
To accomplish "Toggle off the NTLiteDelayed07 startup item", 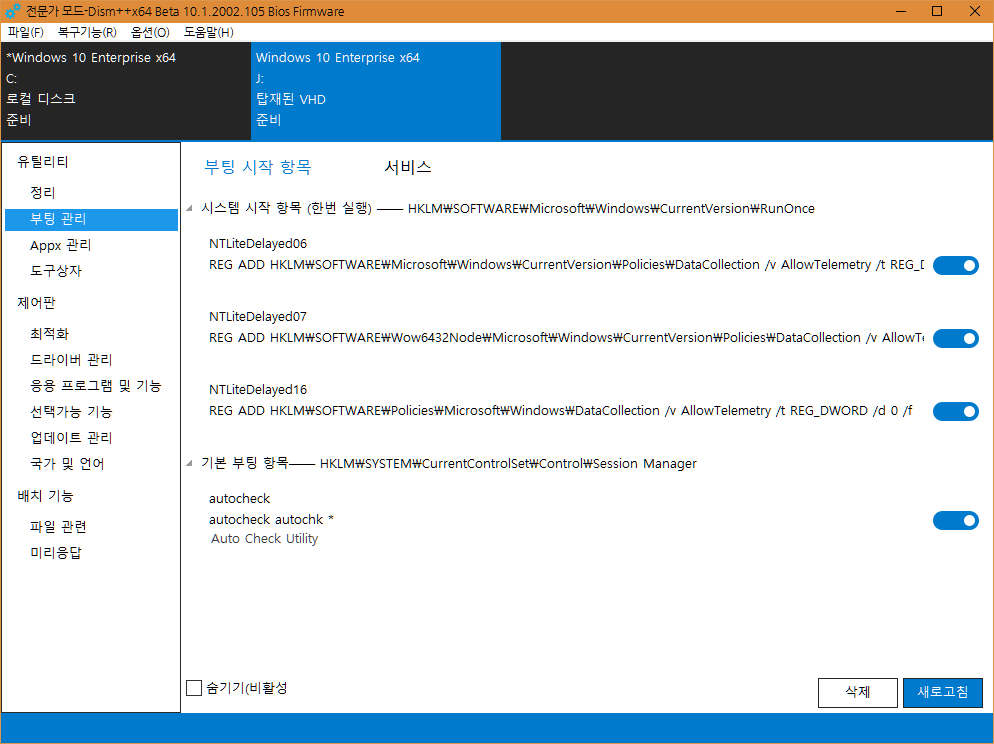I will pos(955,338).
